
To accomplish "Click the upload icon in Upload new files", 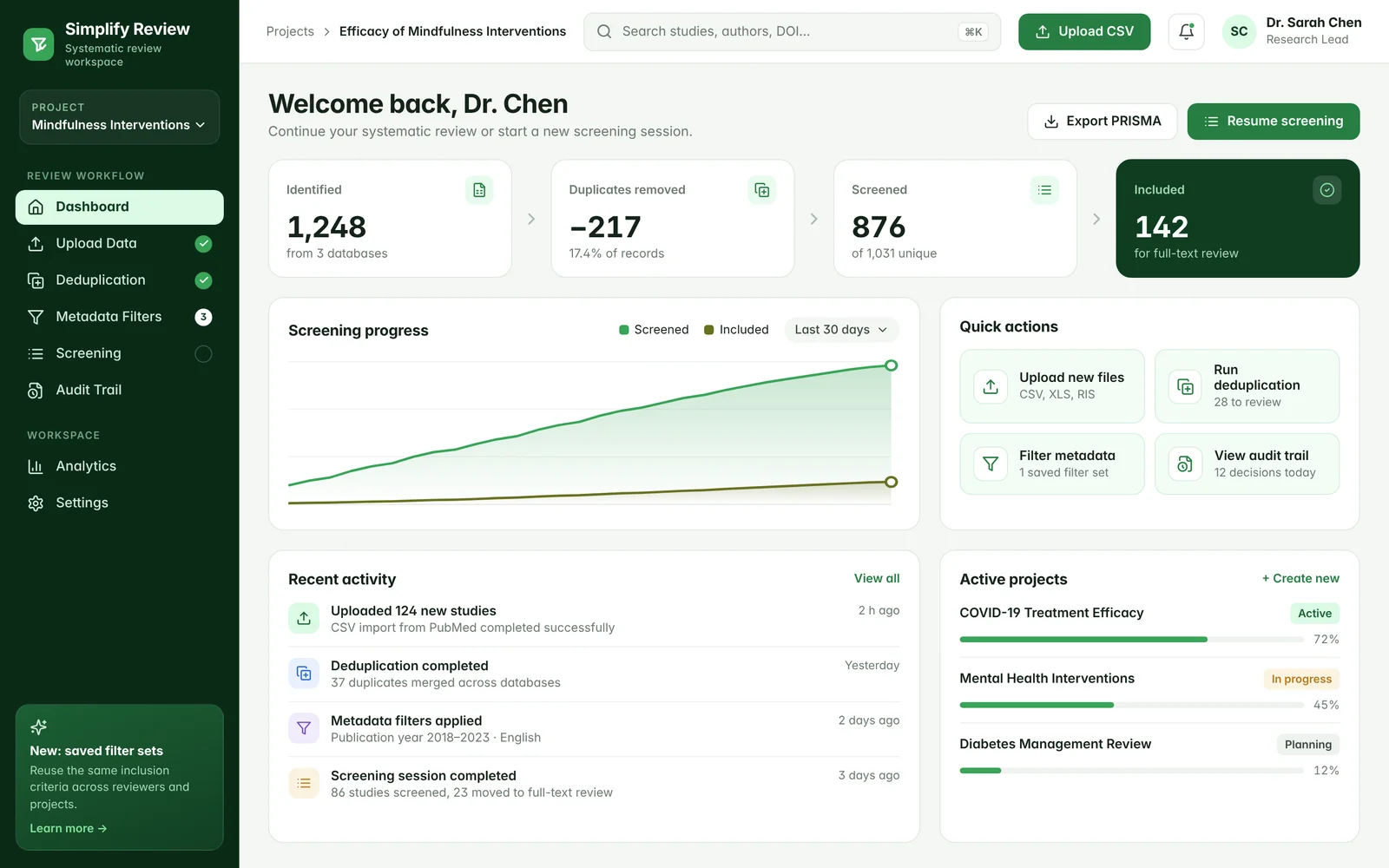I will click(991, 386).
